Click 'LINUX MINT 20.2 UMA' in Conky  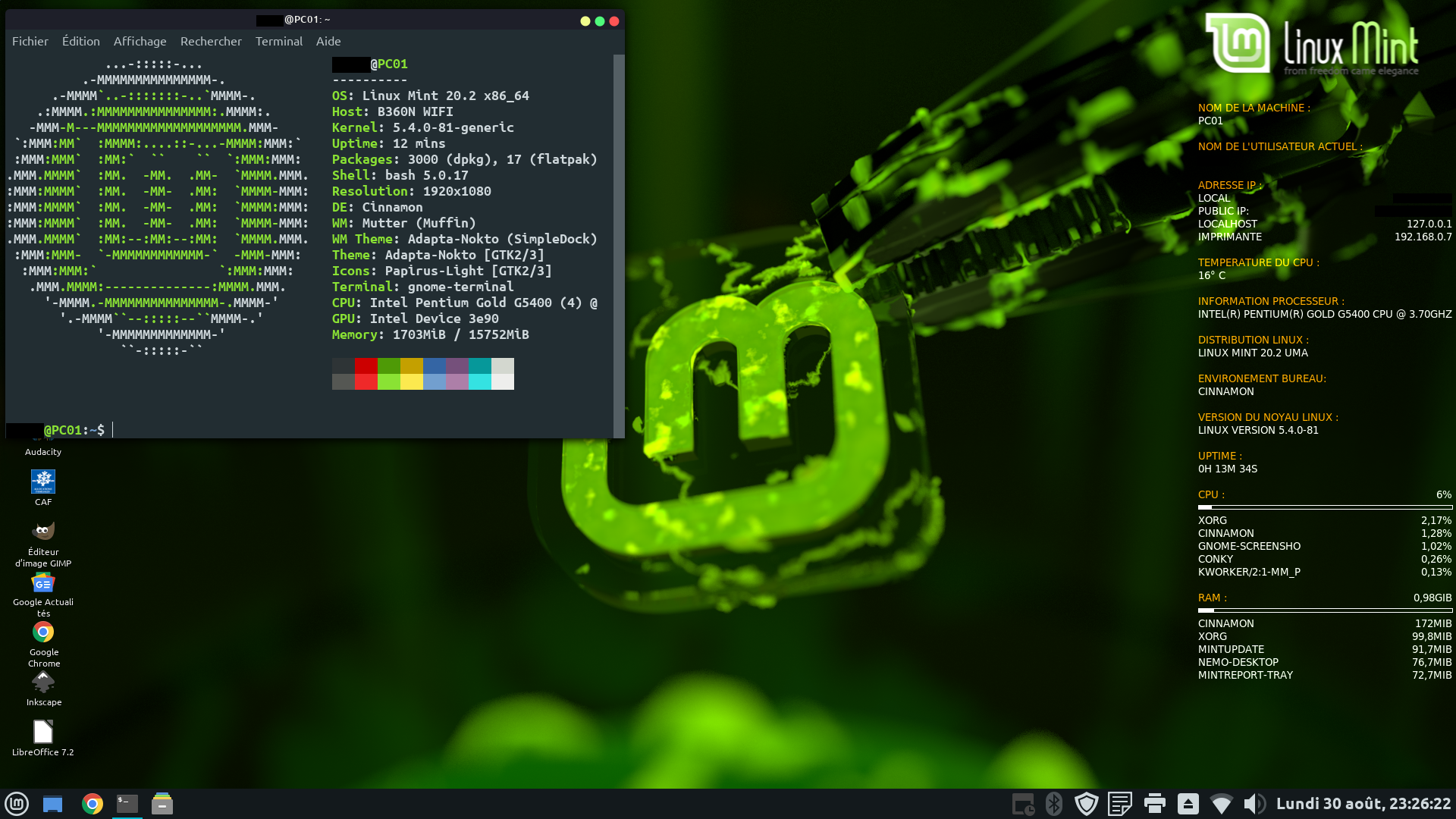coord(1253,353)
